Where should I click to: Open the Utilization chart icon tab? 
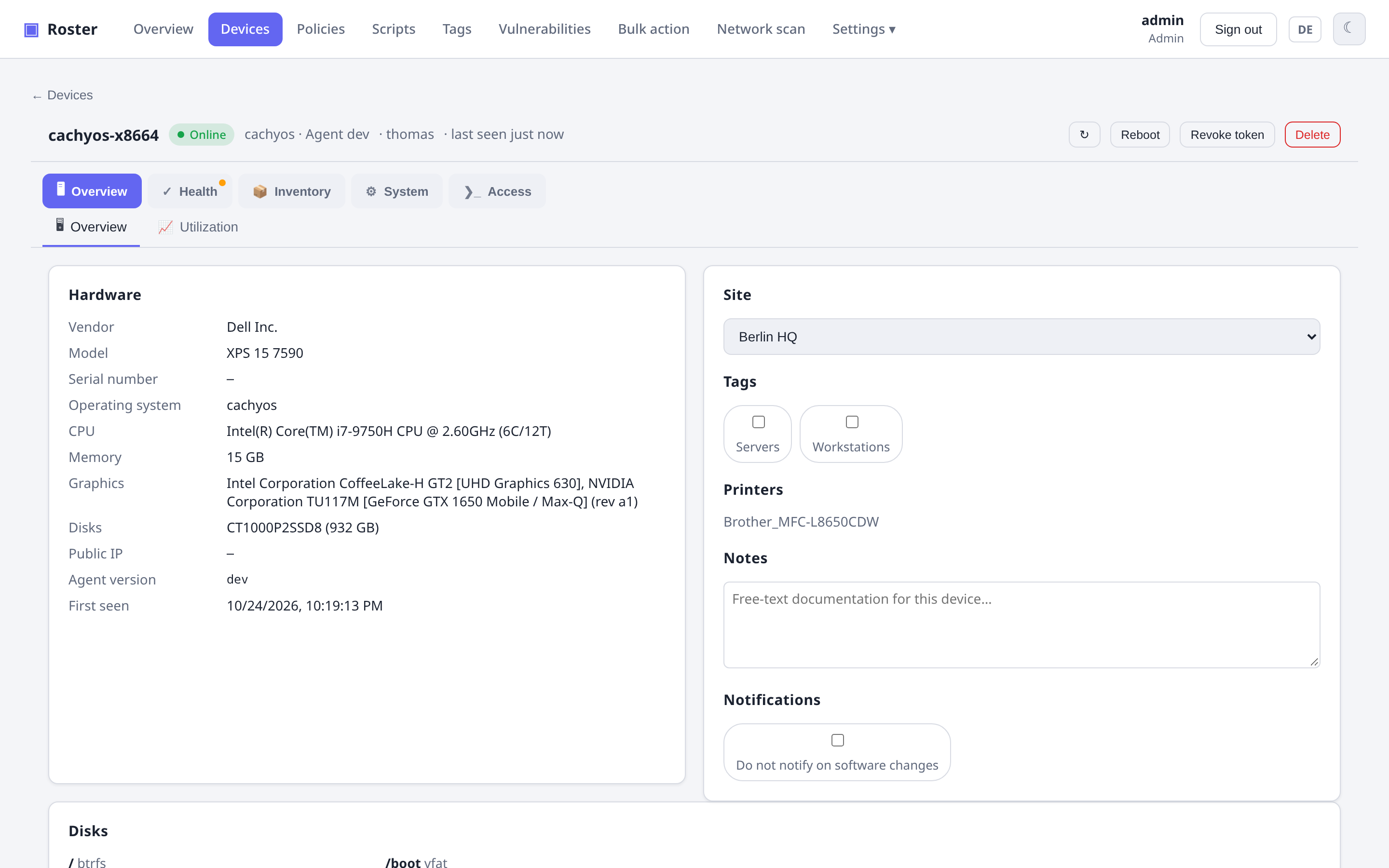[165, 227]
